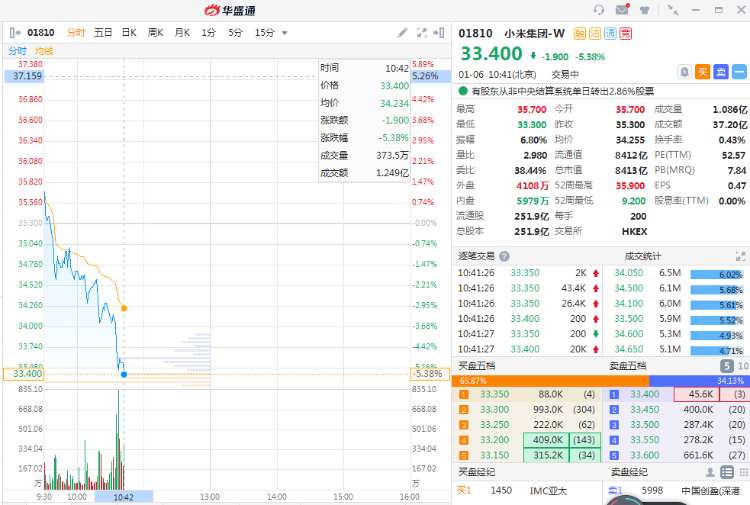Click ask level 2 price 33.450
The height and width of the screenshot is (505, 750).
pyautogui.click(x=645, y=410)
